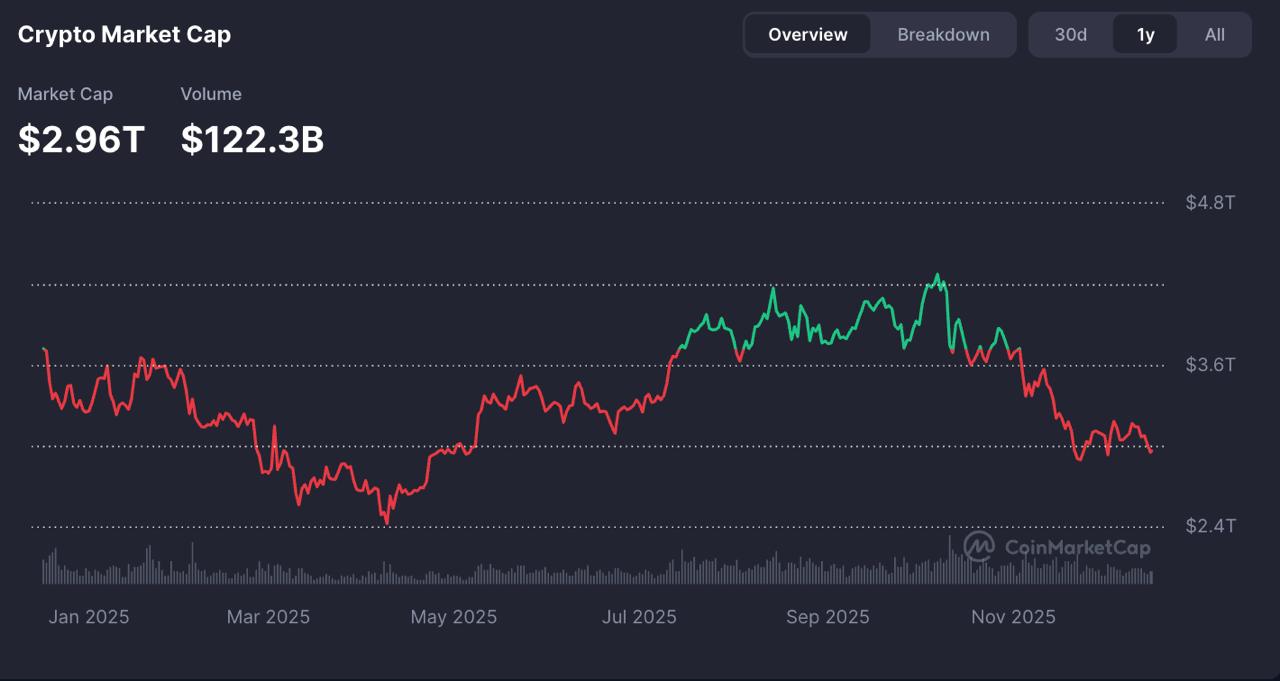Select the 1y time range

[x=1145, y=35]
